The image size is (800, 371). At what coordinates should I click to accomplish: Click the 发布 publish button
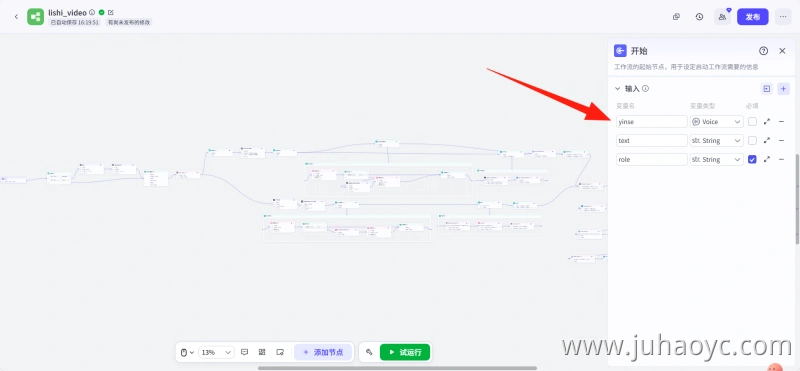[x=753, y=17]
